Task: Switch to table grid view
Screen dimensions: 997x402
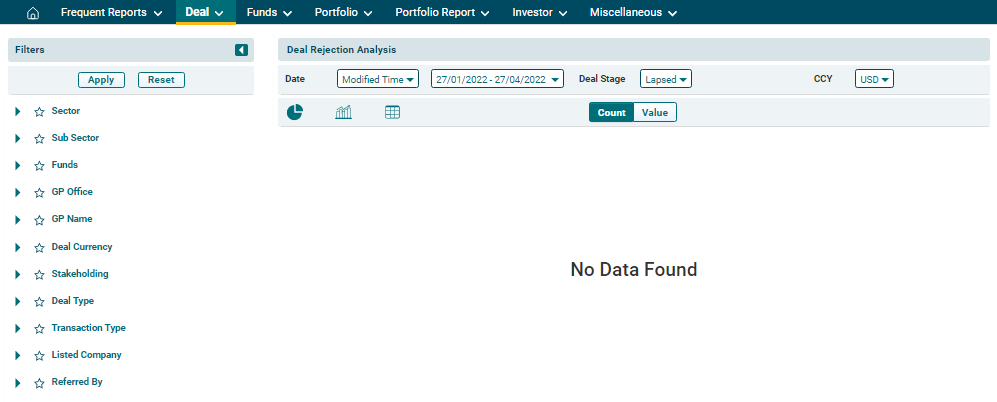Action: pyautogui.click(x=393, y=112)
